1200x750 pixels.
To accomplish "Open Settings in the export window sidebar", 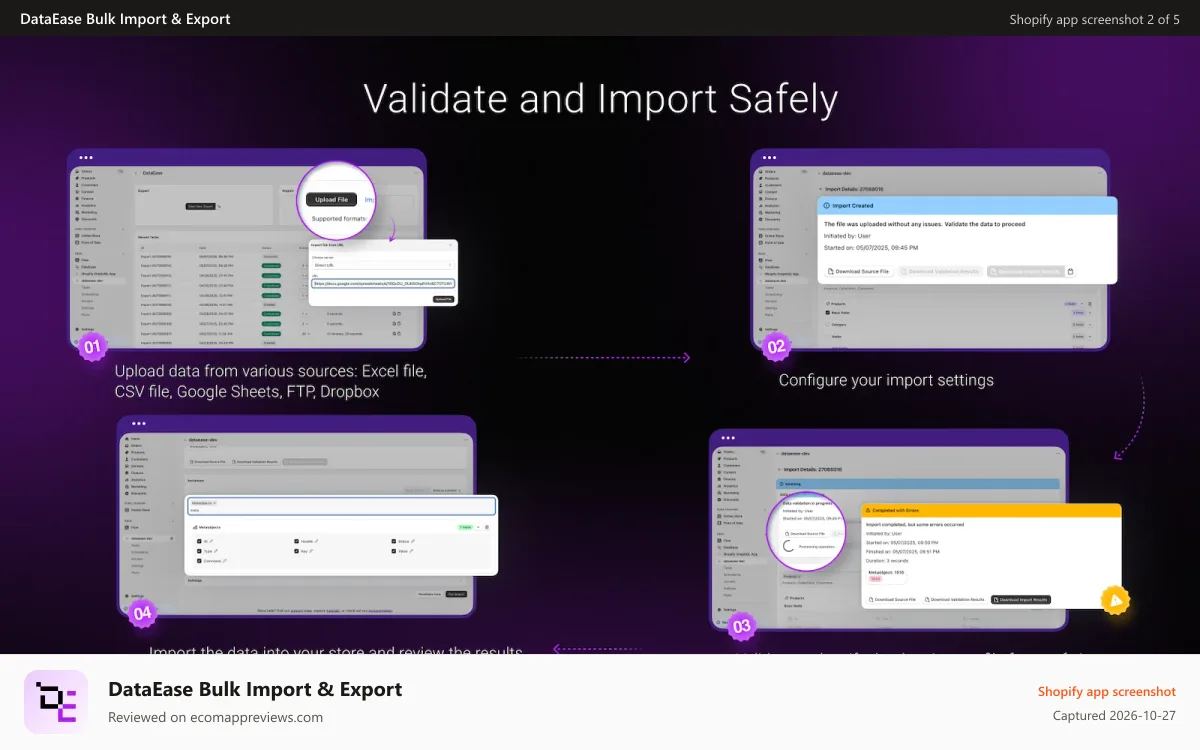I will pyautogui.click(x=85, y=329).
